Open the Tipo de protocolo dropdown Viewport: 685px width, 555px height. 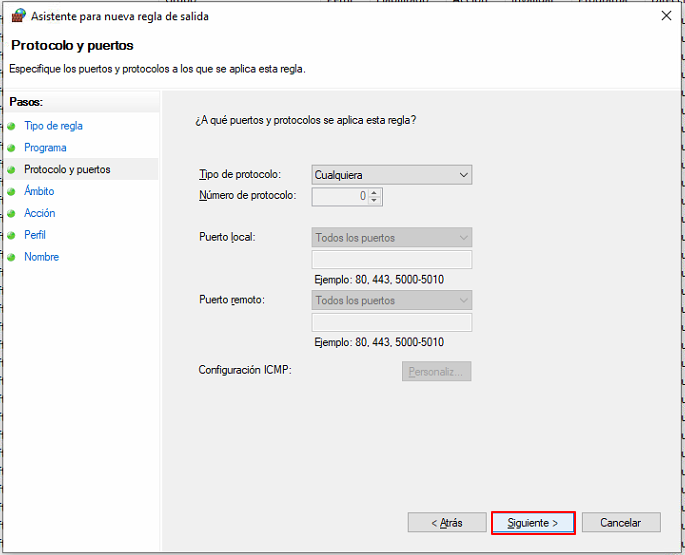pos(391,175)
